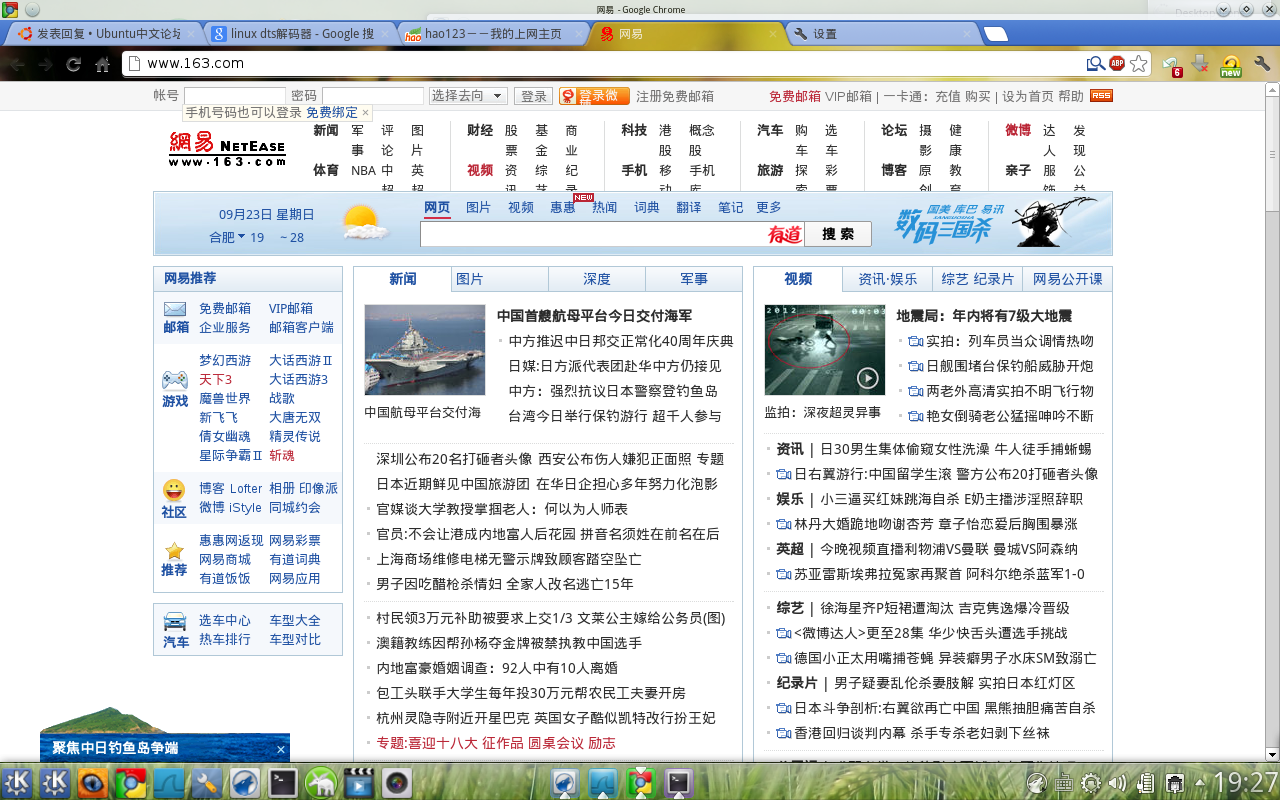Click the address bar showing www.163.com
This screenshot has width=1280, height=800.
pyautogui.click(x=603, y=63)
